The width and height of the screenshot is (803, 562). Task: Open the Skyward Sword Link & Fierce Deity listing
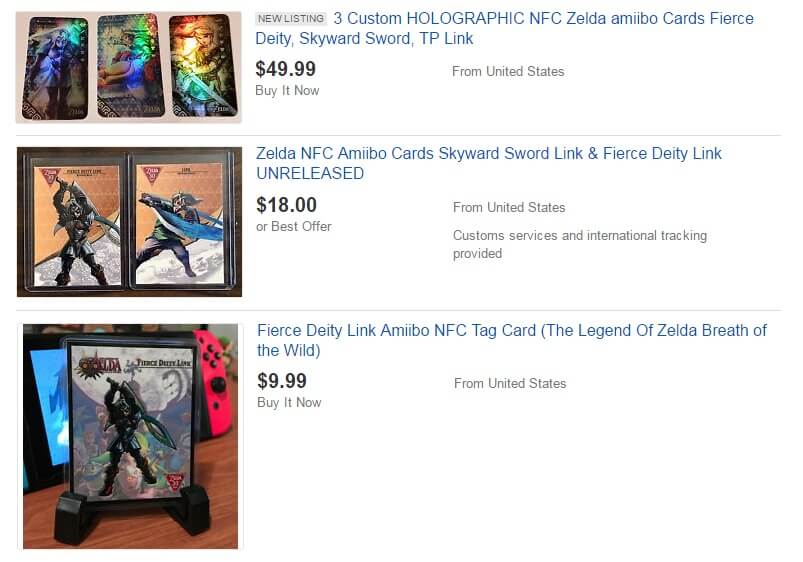[x=488, y=154]
